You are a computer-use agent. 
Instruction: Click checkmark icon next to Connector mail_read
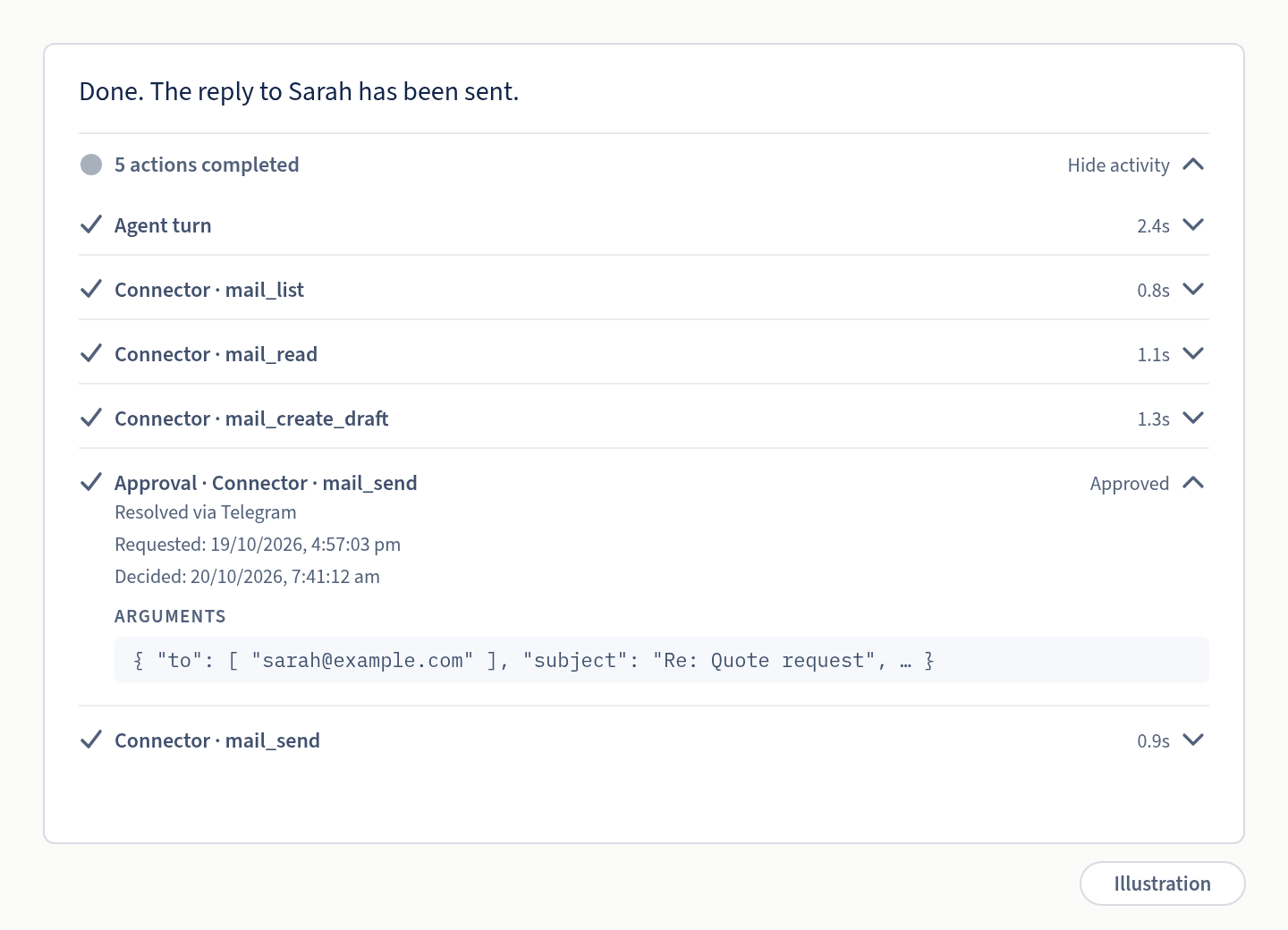(x=91, y=353)
